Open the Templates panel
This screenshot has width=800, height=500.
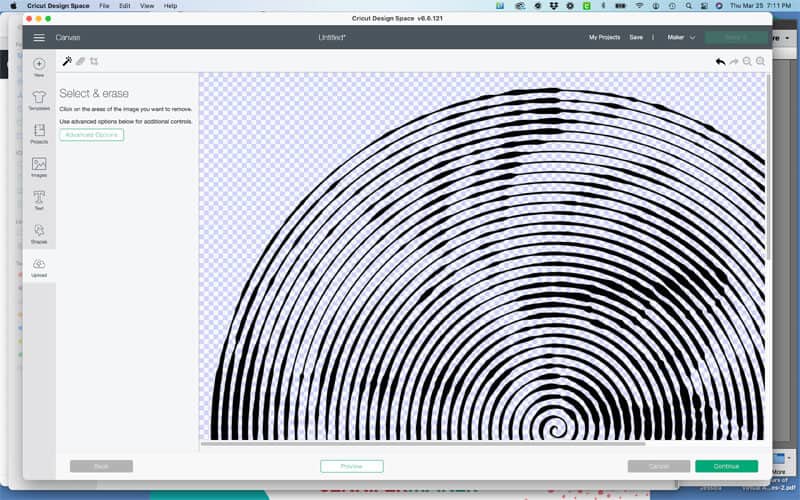tap(39, 100)
